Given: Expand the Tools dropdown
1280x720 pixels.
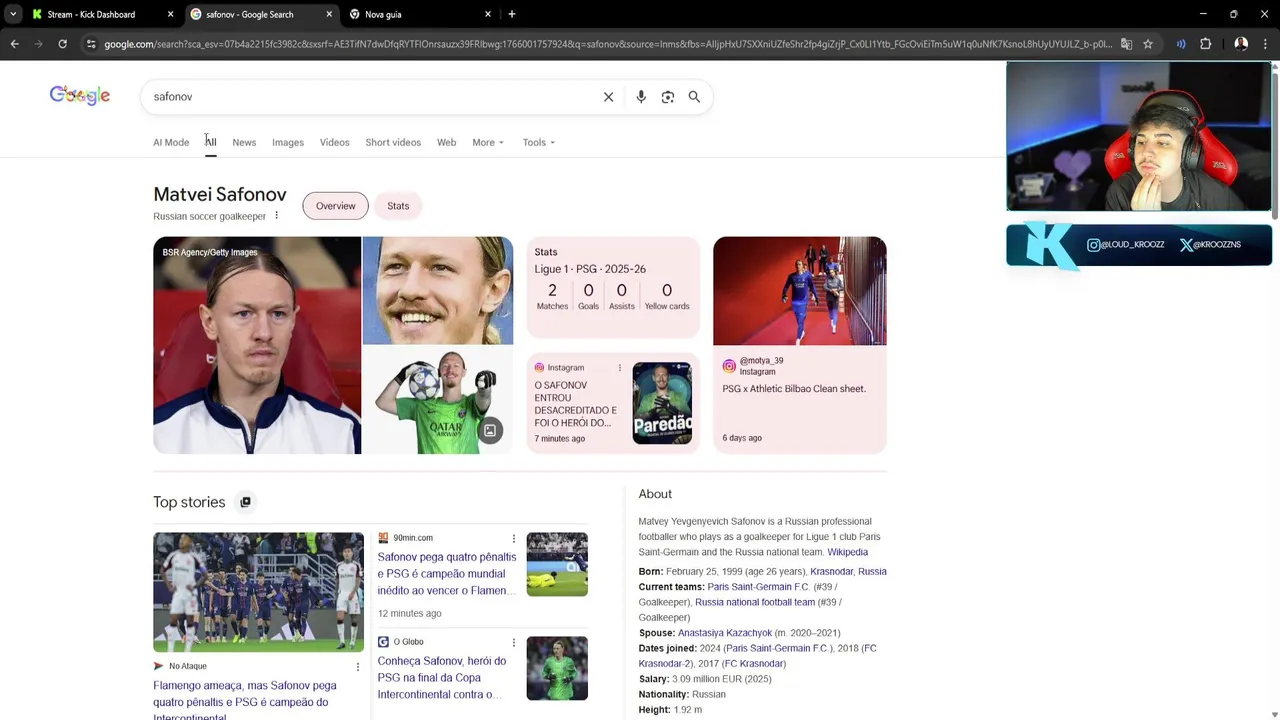Looking at the screenshot, I should pyautogui.click(x=538, y=142).
